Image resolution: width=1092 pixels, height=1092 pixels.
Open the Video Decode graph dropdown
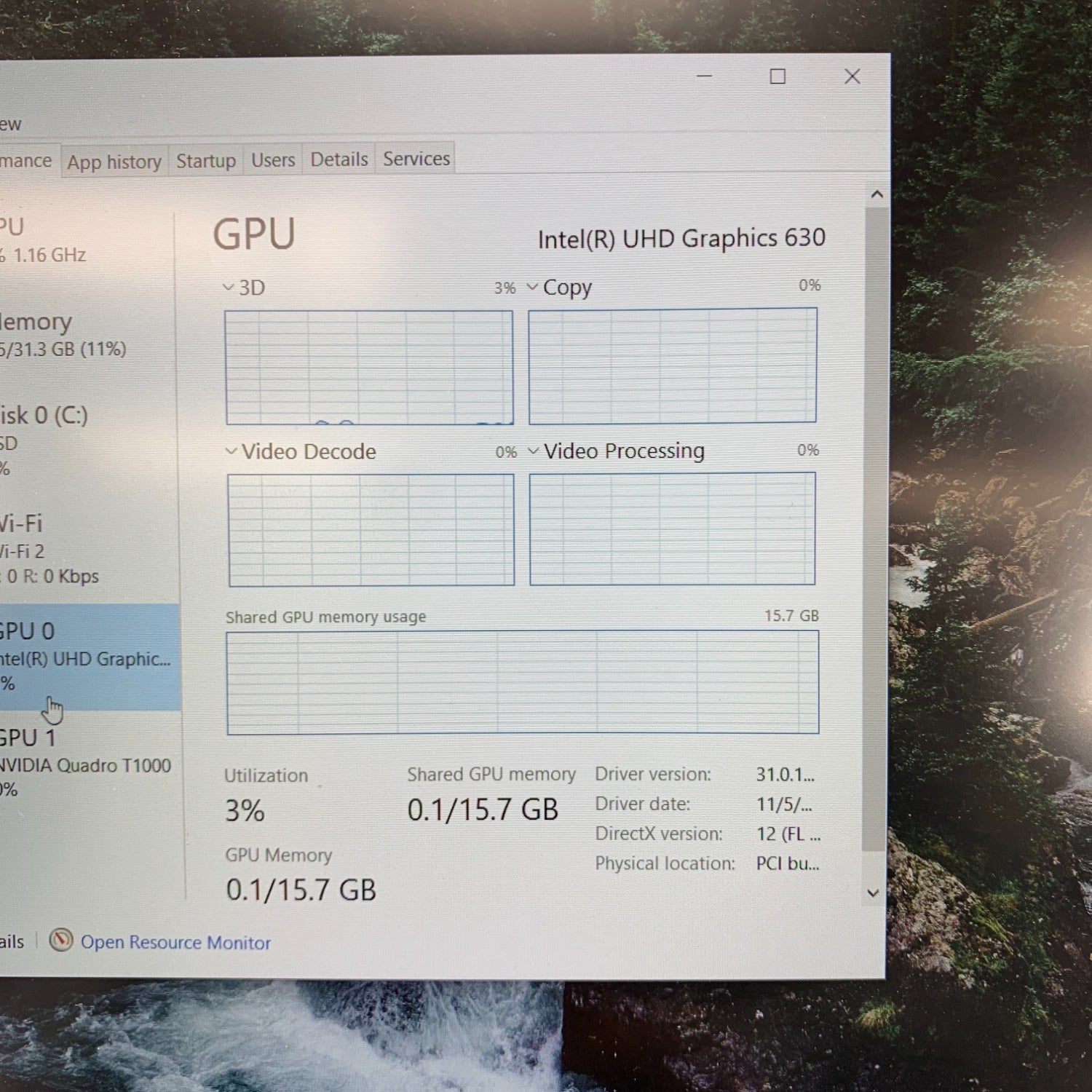[232, 451]
